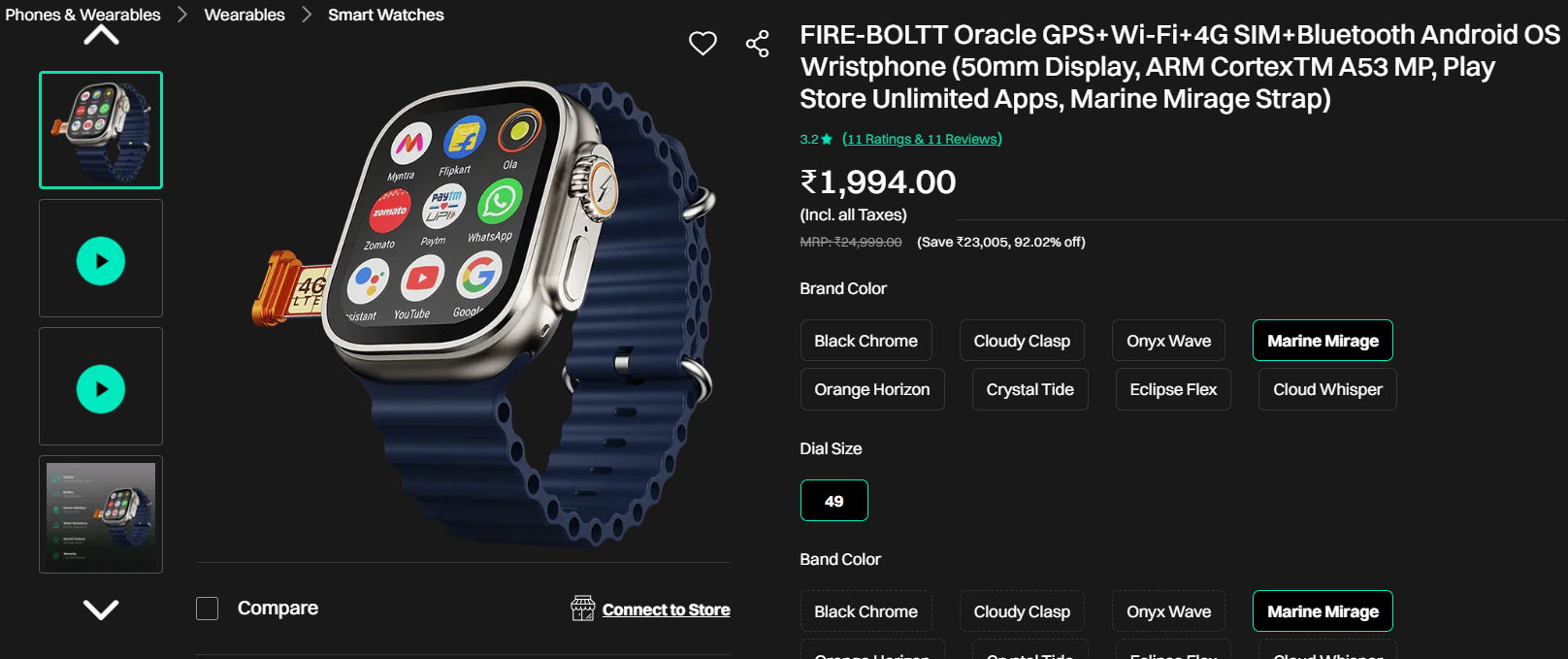The image size is (1568, 659).
Task: Click the Connect to Store link
Action: [x=666, y=610]
